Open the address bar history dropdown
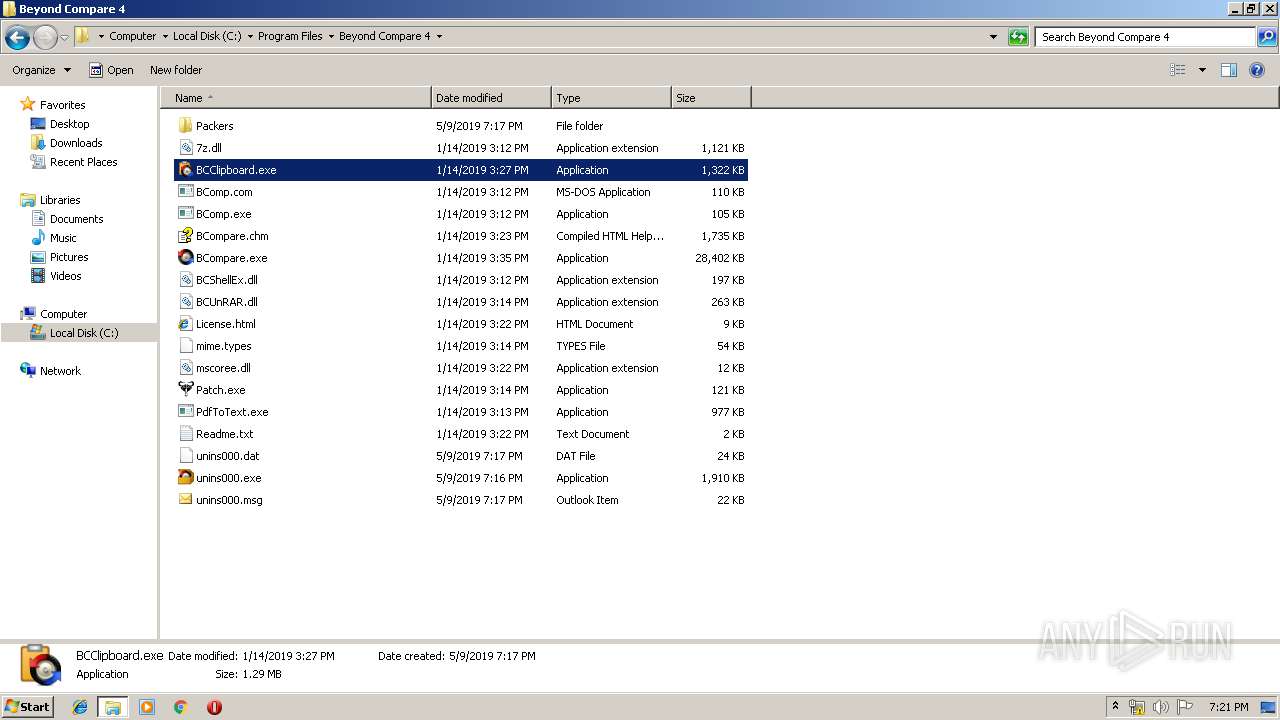The width and height of the screenshot is (1280, 720). 993,37
